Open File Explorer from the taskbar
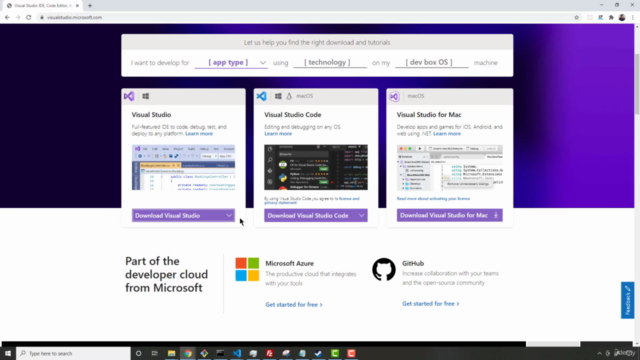640x360 pixels. (171, 353)
